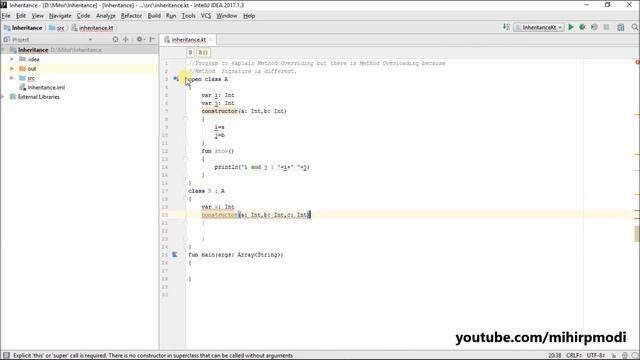Open the File menu
The image size is (640, 360).
click(6, 16)
